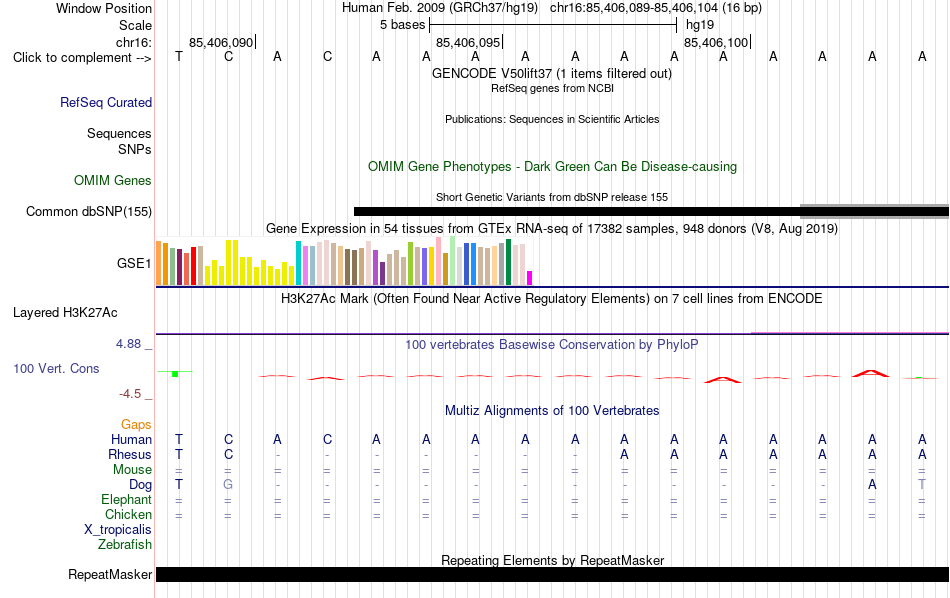The height and width of the screenshot is (598, 950).
Task: Select the Chicken species label
Action: 128,514
